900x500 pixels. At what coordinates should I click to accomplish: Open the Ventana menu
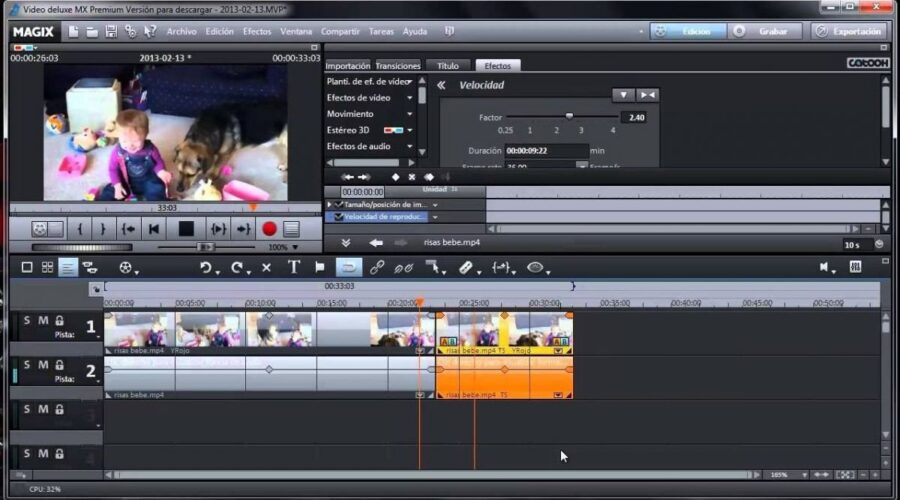point(296,32)
